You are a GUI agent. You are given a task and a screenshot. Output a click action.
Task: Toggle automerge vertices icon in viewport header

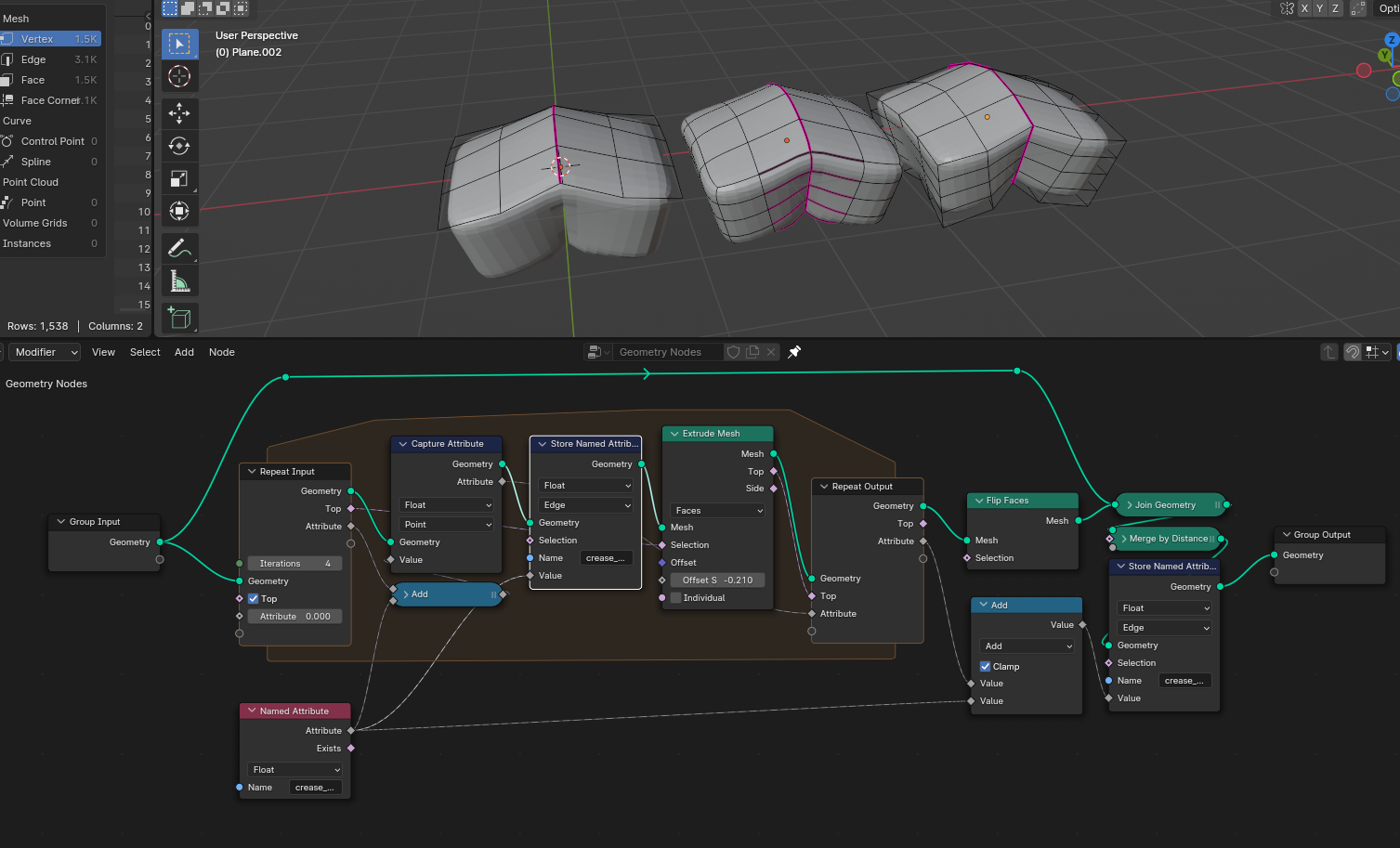(1358, 8)
